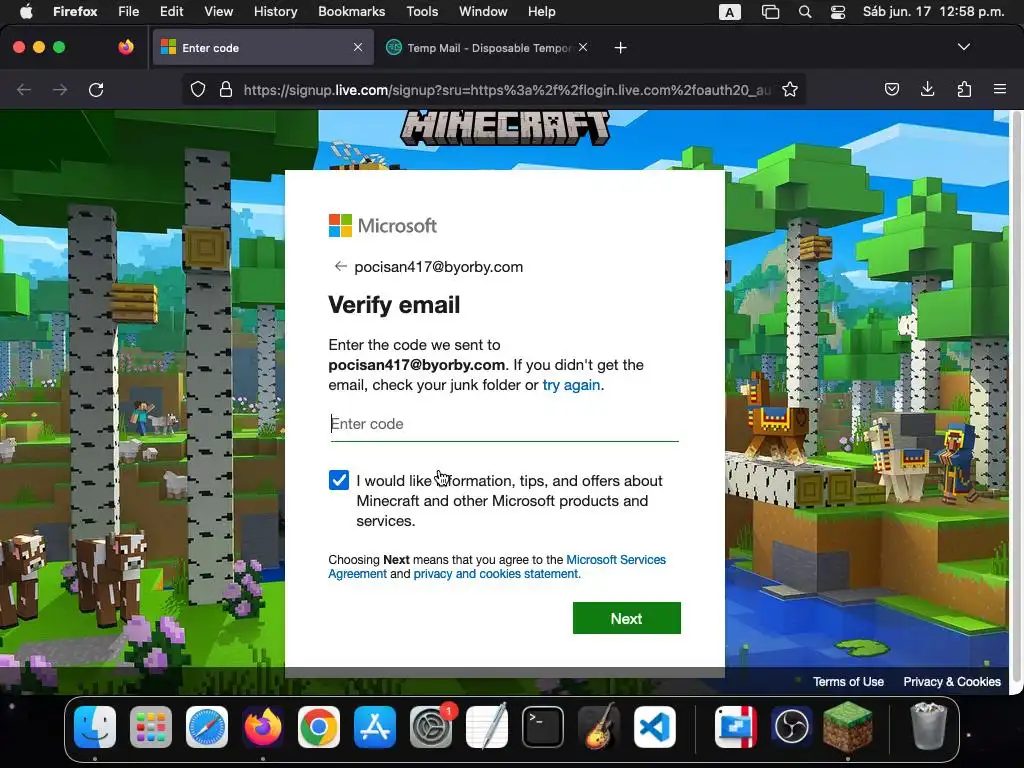Click the green Next button
1024x768 pixels.
[627, 618]
